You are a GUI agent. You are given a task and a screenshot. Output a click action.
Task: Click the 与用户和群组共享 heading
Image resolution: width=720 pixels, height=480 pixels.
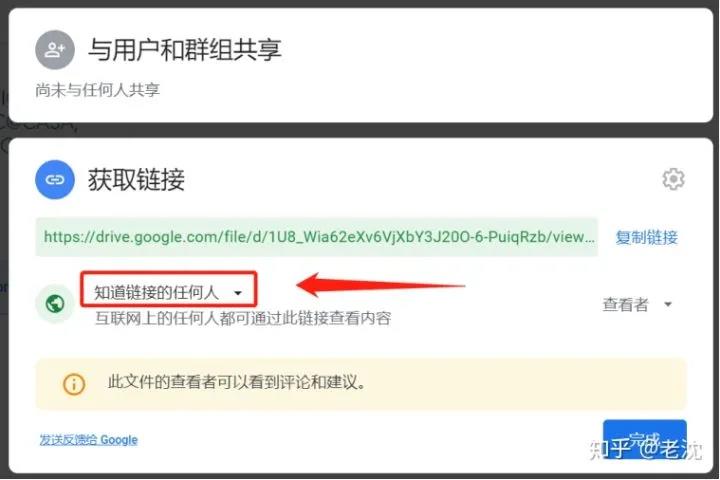(x=185, y=50)
